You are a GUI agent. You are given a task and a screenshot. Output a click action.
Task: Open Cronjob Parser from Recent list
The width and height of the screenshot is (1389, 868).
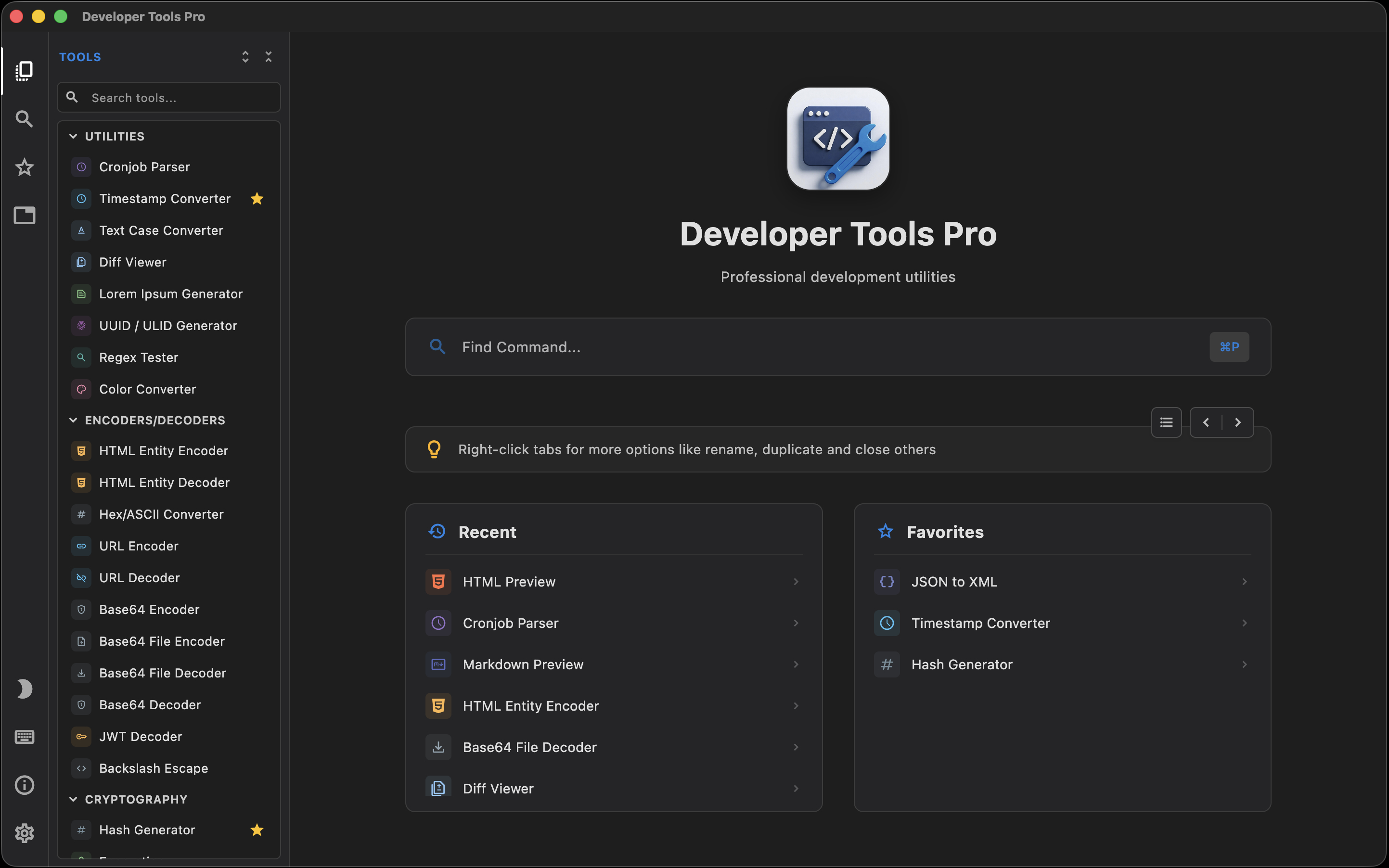tap(614, 623)
